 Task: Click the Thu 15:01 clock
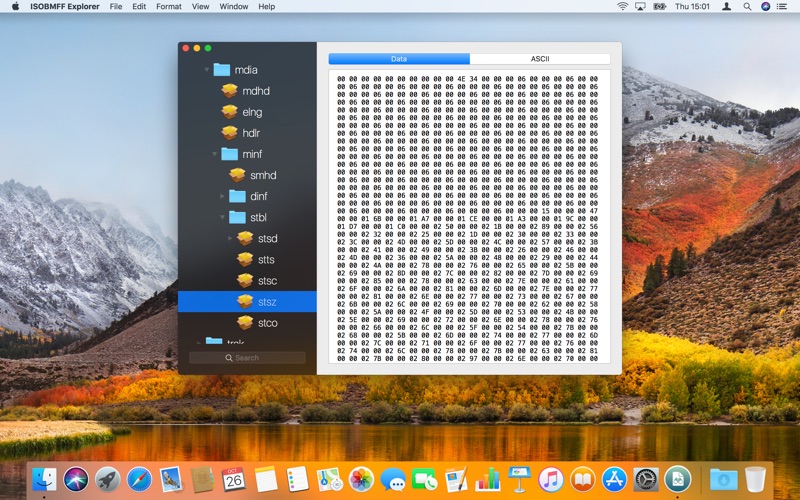click(692, 7)
